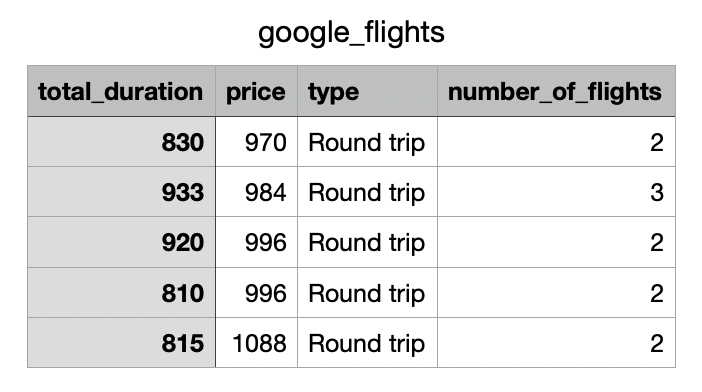This screenshot has height=392, width=702.
Task: Select the cell with duration 830
Action: (121, 142)
